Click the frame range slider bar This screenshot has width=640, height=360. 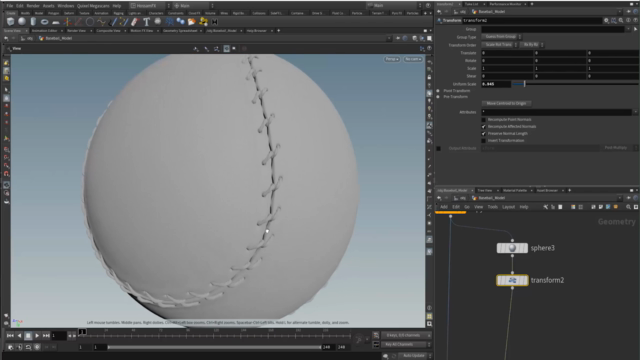tap(214, 347)
